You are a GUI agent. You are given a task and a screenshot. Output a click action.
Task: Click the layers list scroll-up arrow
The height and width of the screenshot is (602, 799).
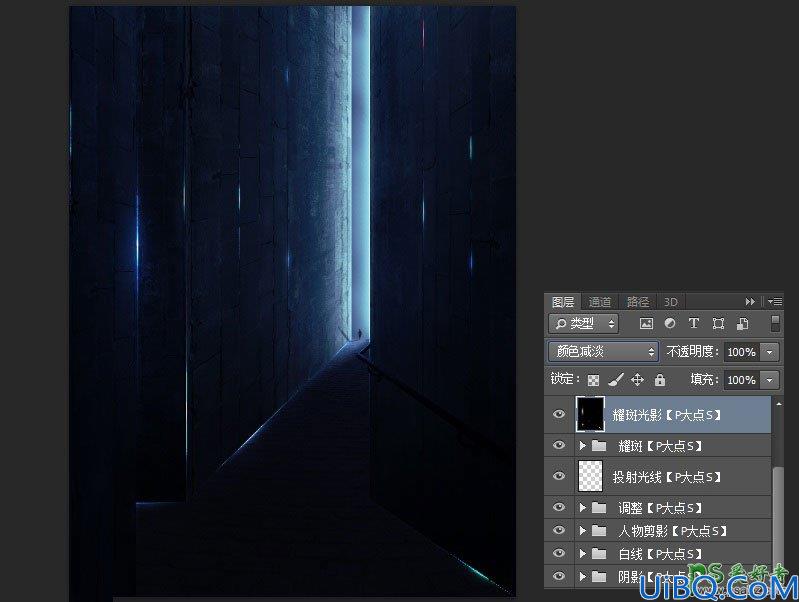pos(778,404)
